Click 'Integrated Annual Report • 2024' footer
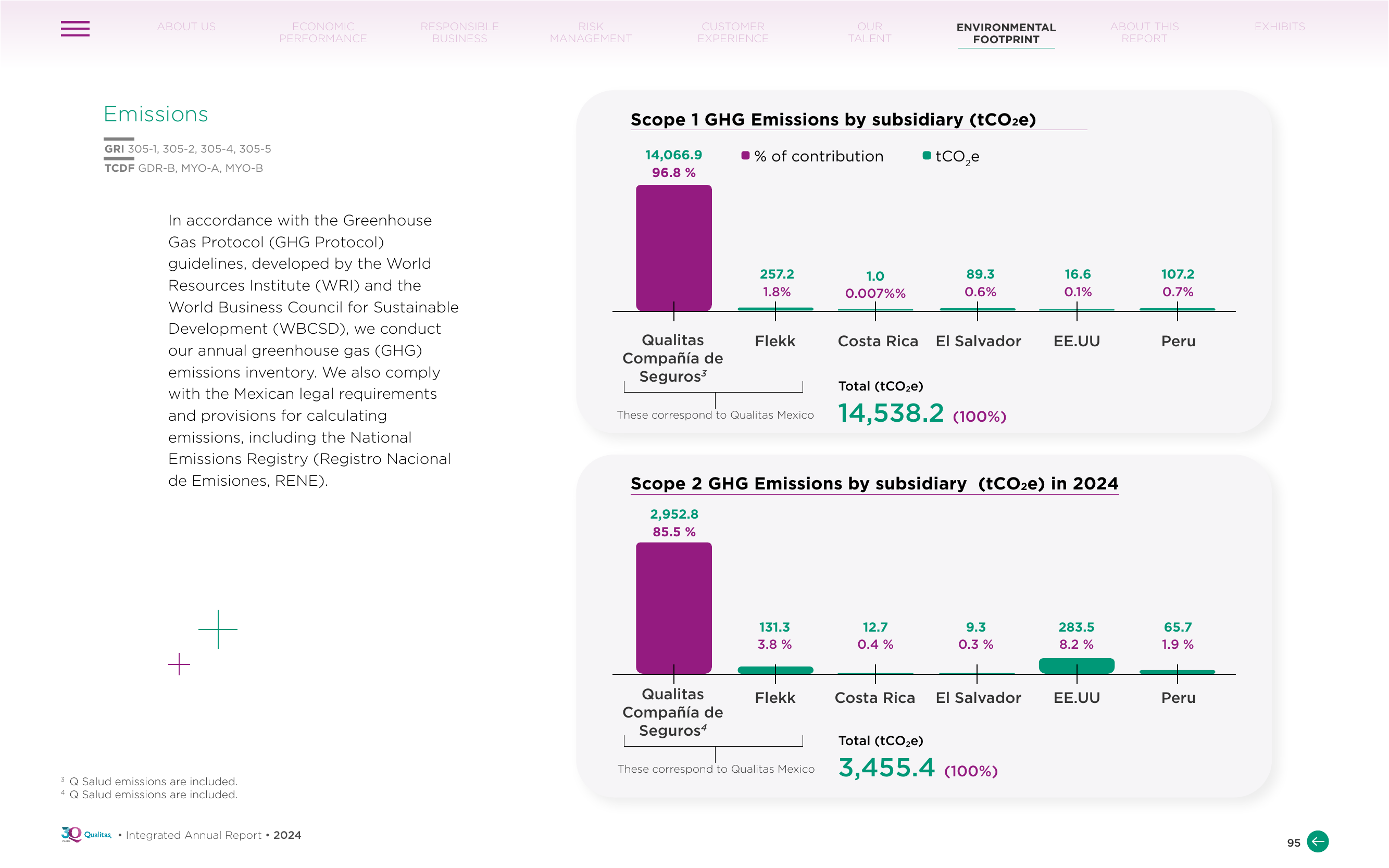 point(213,835)
